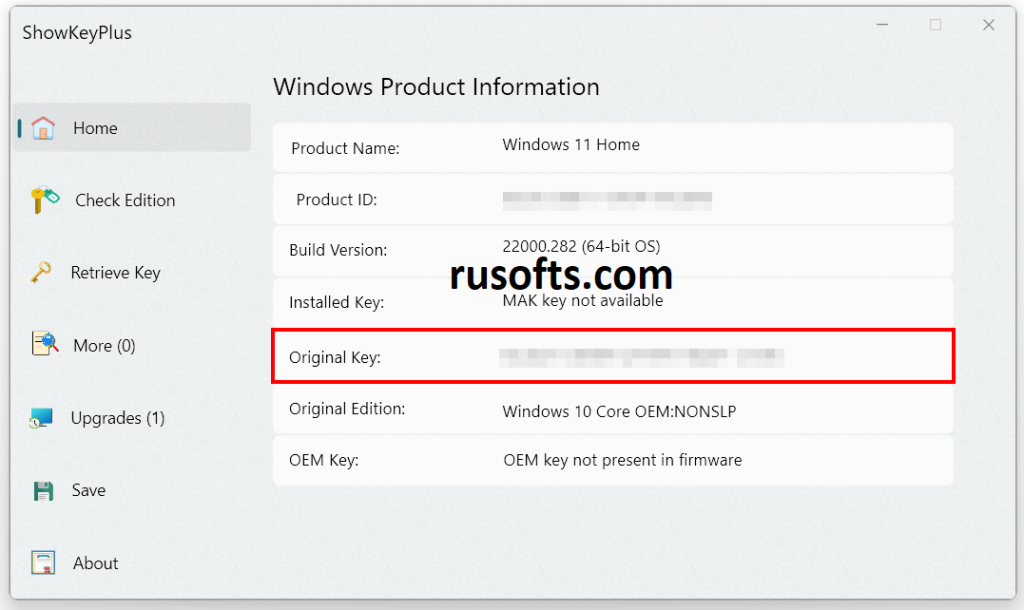Click the About certificate icon
1024x610 pixels.
coord(43,563)
